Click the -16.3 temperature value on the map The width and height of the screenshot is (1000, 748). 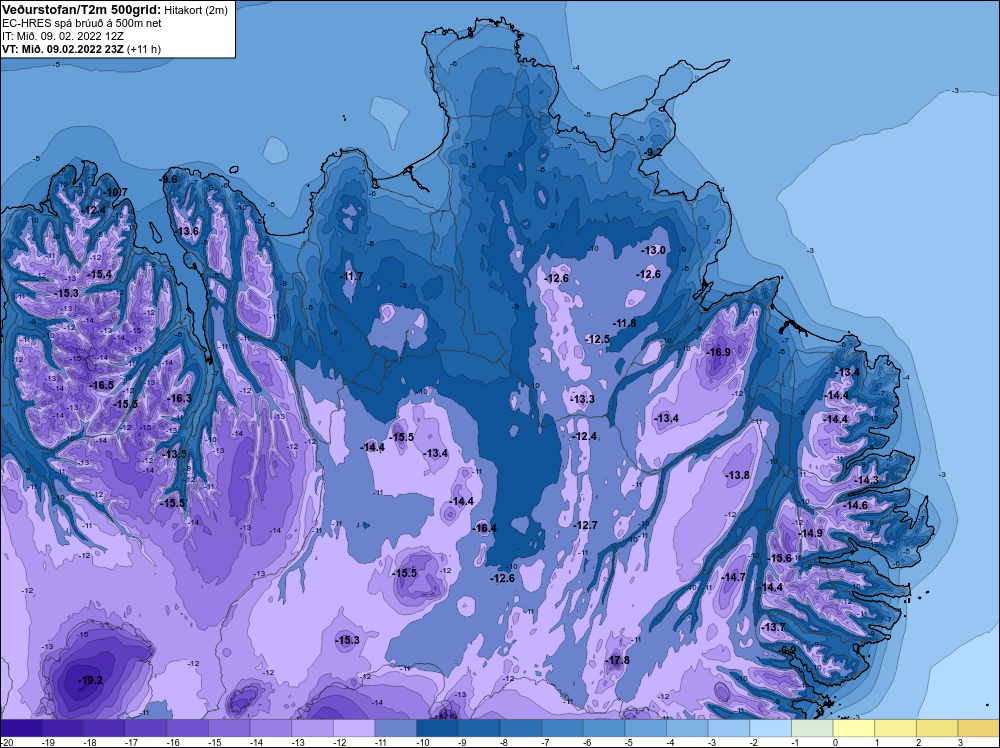pyautogui.click(x=179, y=398)
